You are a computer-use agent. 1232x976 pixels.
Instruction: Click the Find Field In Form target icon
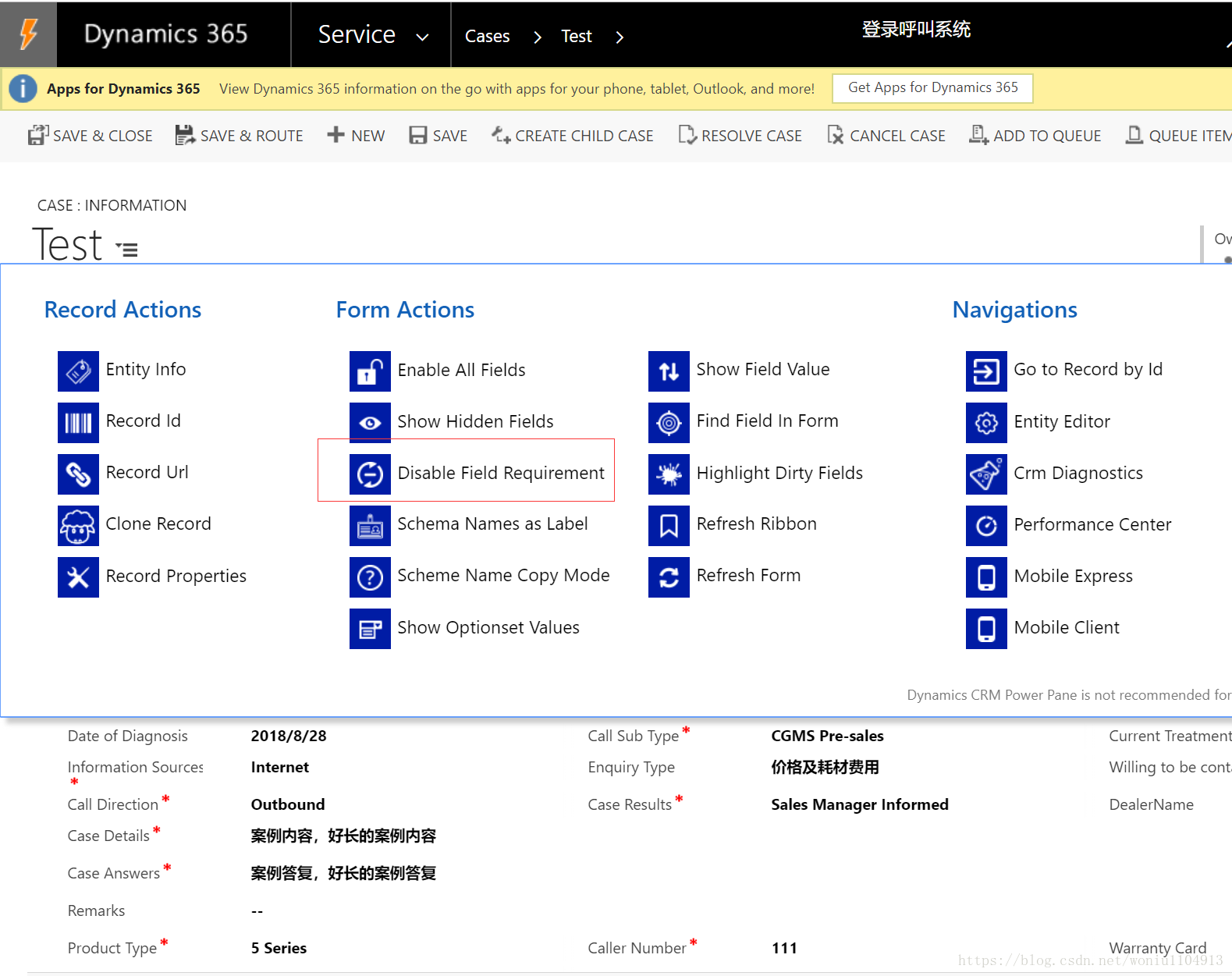(x=669, y=422)
